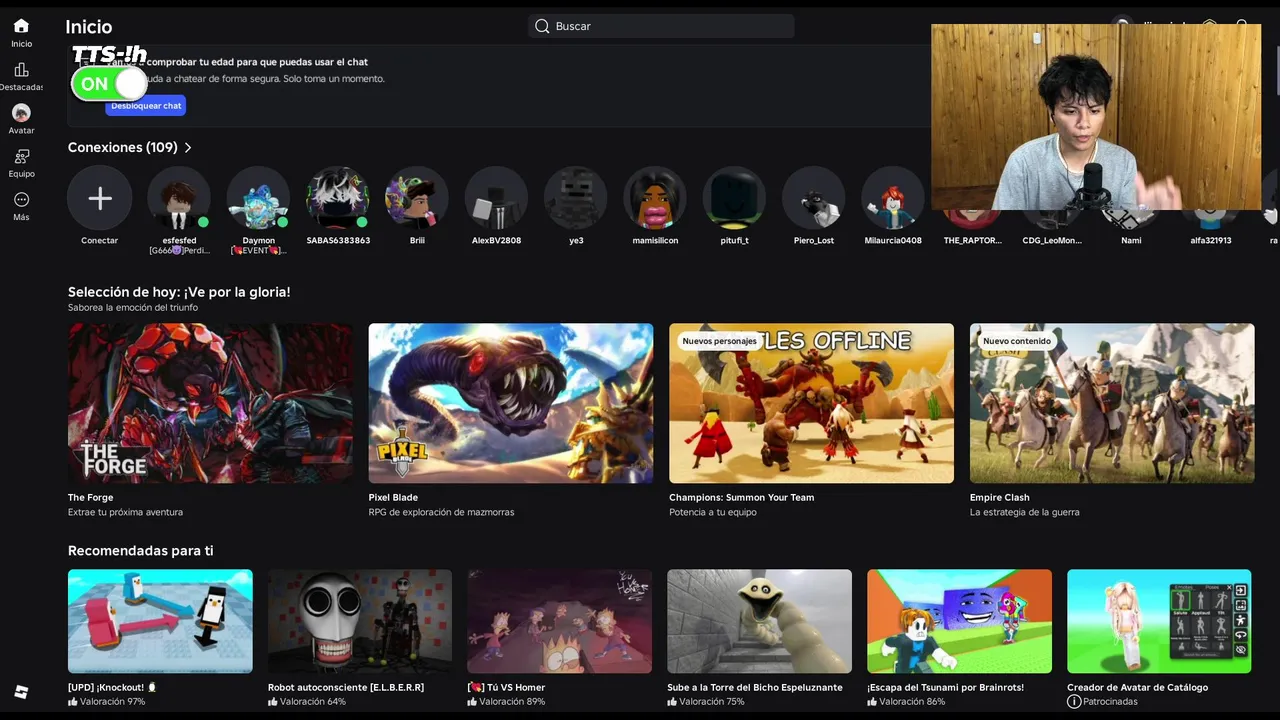This screenshot has width=1280, height=720.
Task: Click 'Potencia a tu equipo' subtitle
Action: pos(713,513)
